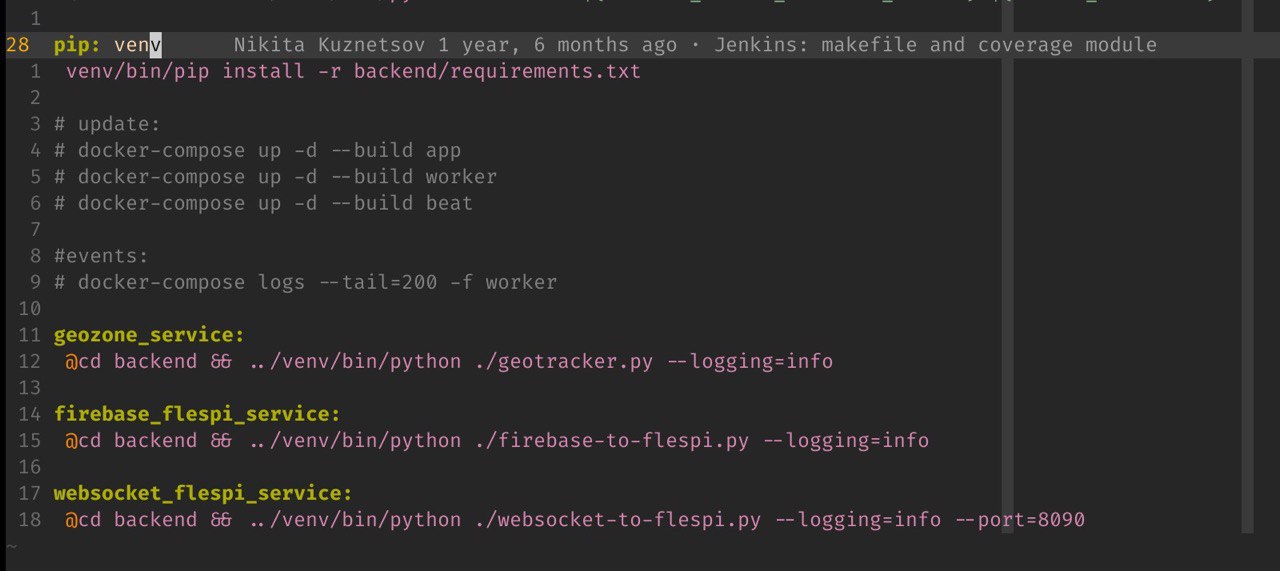Click relative line number 12 in gutter
1280x571 pixels.
(29, 361)
